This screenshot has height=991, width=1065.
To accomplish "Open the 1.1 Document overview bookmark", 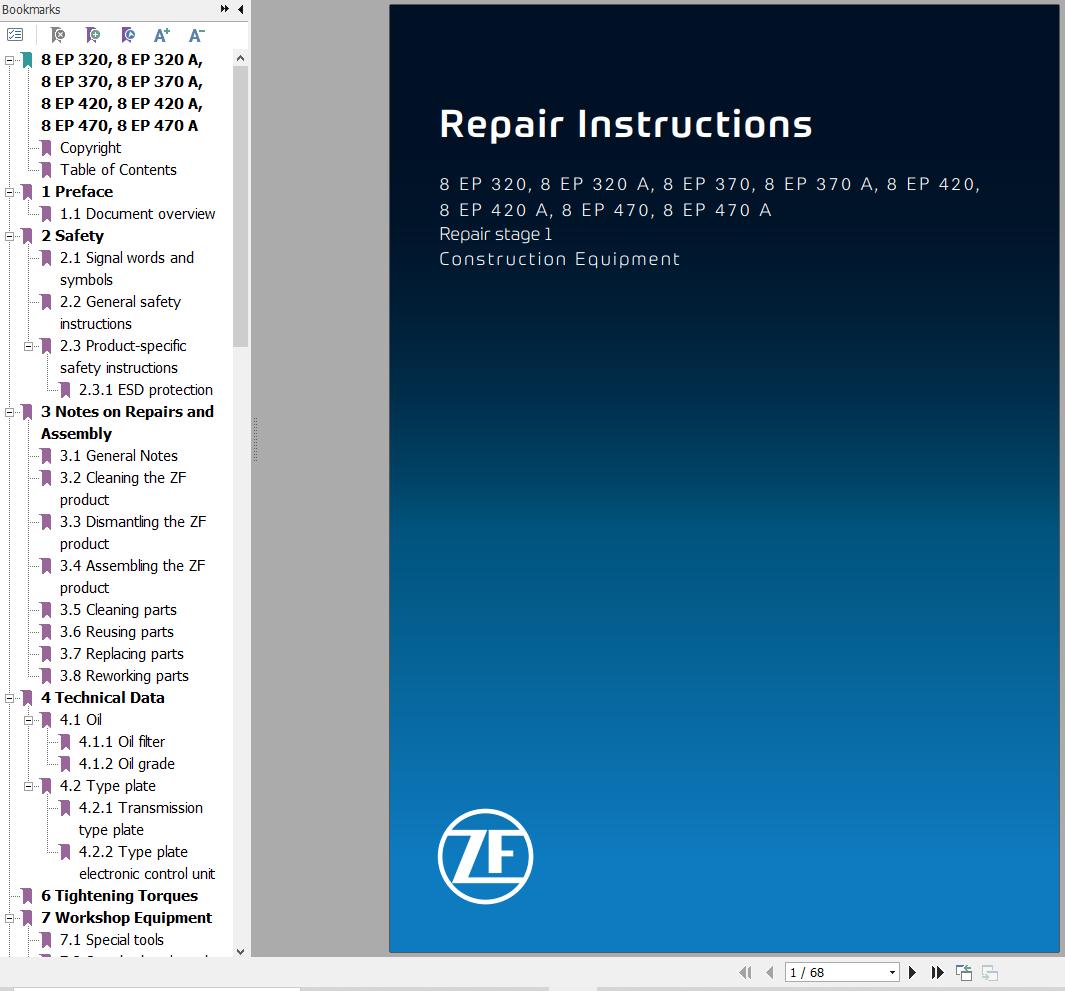I will click(137, 214).
